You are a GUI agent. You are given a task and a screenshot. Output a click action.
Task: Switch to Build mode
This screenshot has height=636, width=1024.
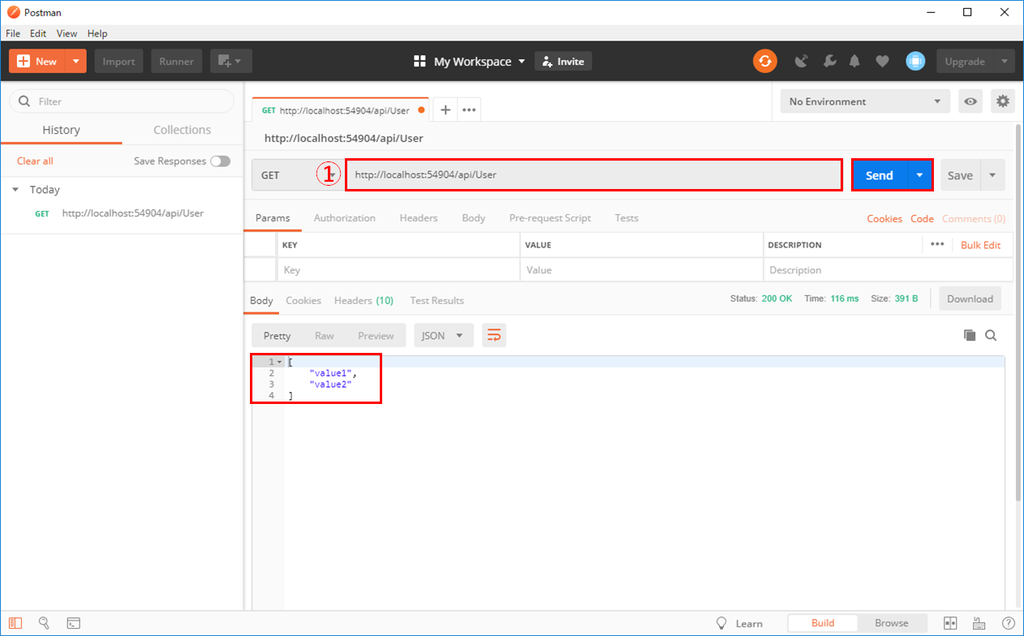coord(823,623)
